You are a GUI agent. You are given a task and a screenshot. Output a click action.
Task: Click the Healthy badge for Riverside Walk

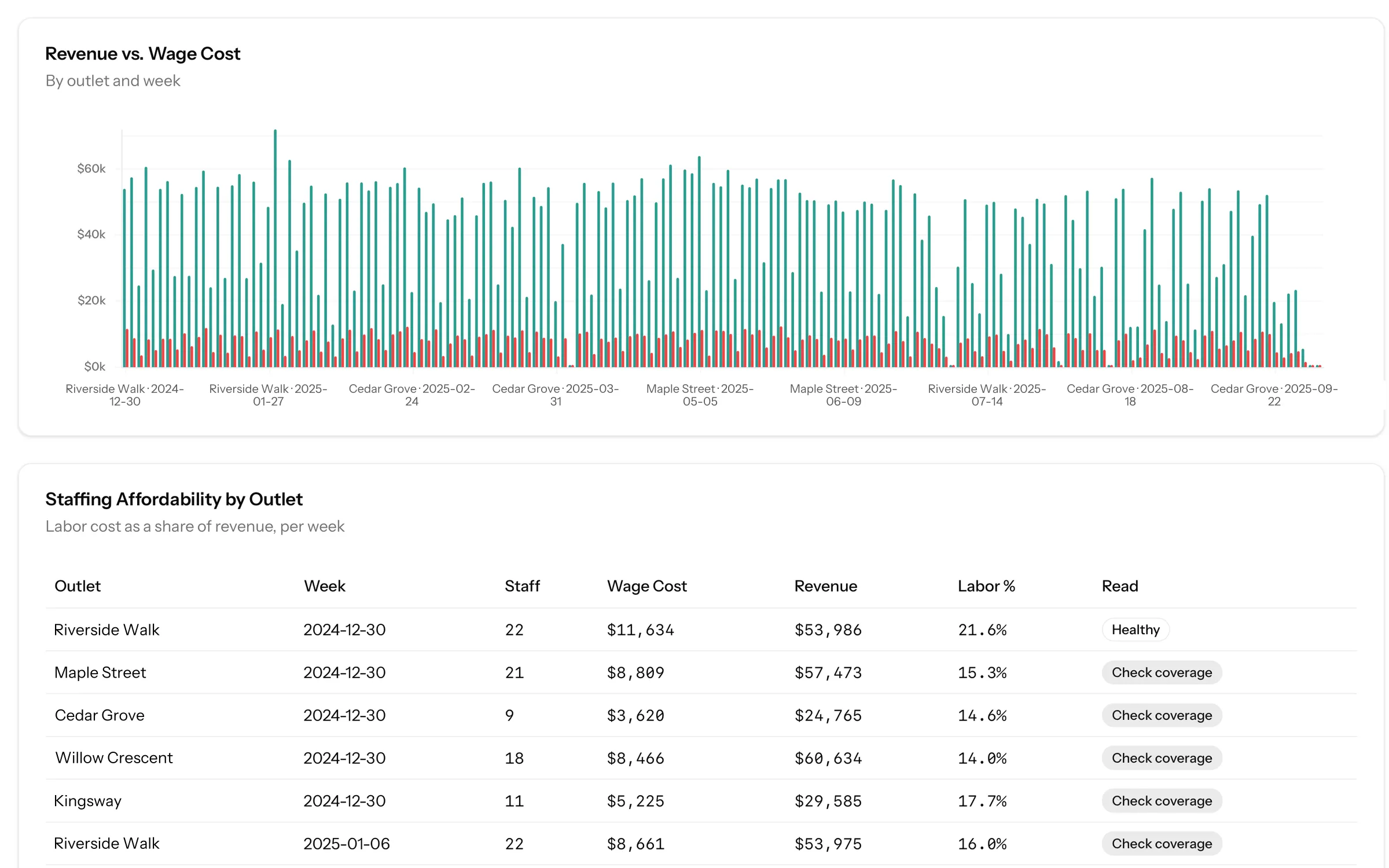tap(1136, 630)
